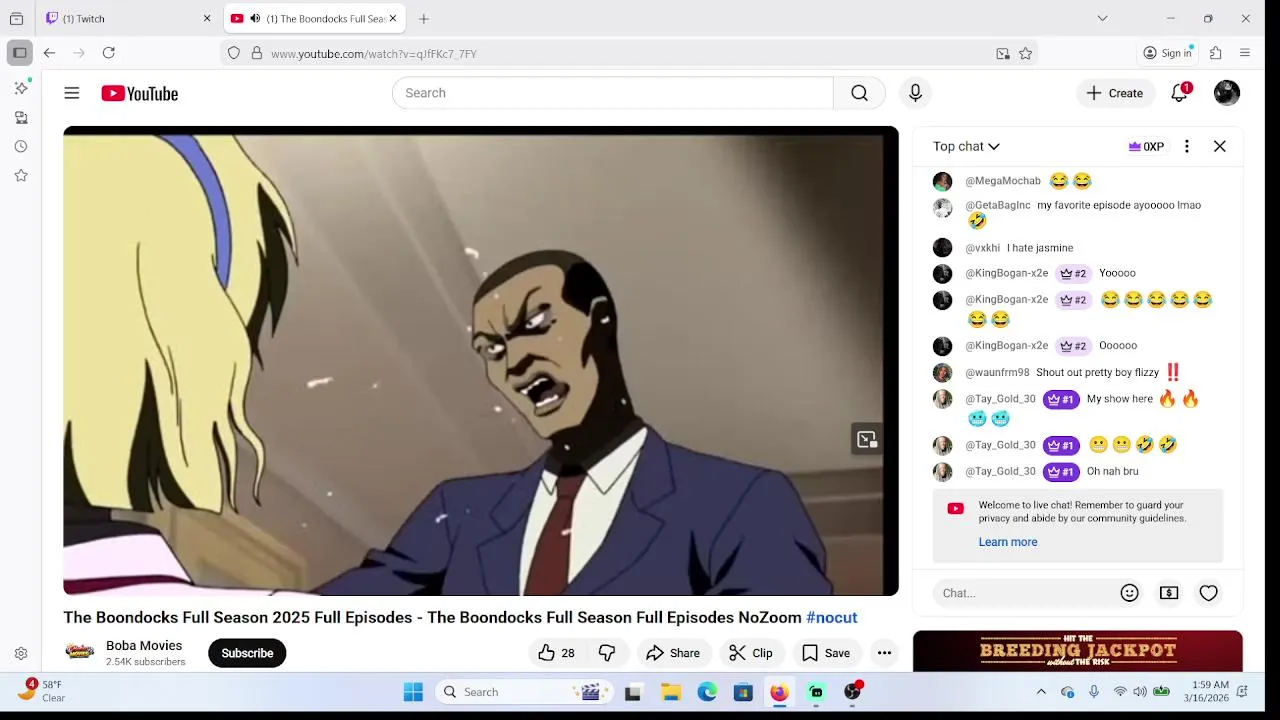Open the 0XP points crown badge
The height and width of the screenshot is (720, 1280).
[1146, 146]
